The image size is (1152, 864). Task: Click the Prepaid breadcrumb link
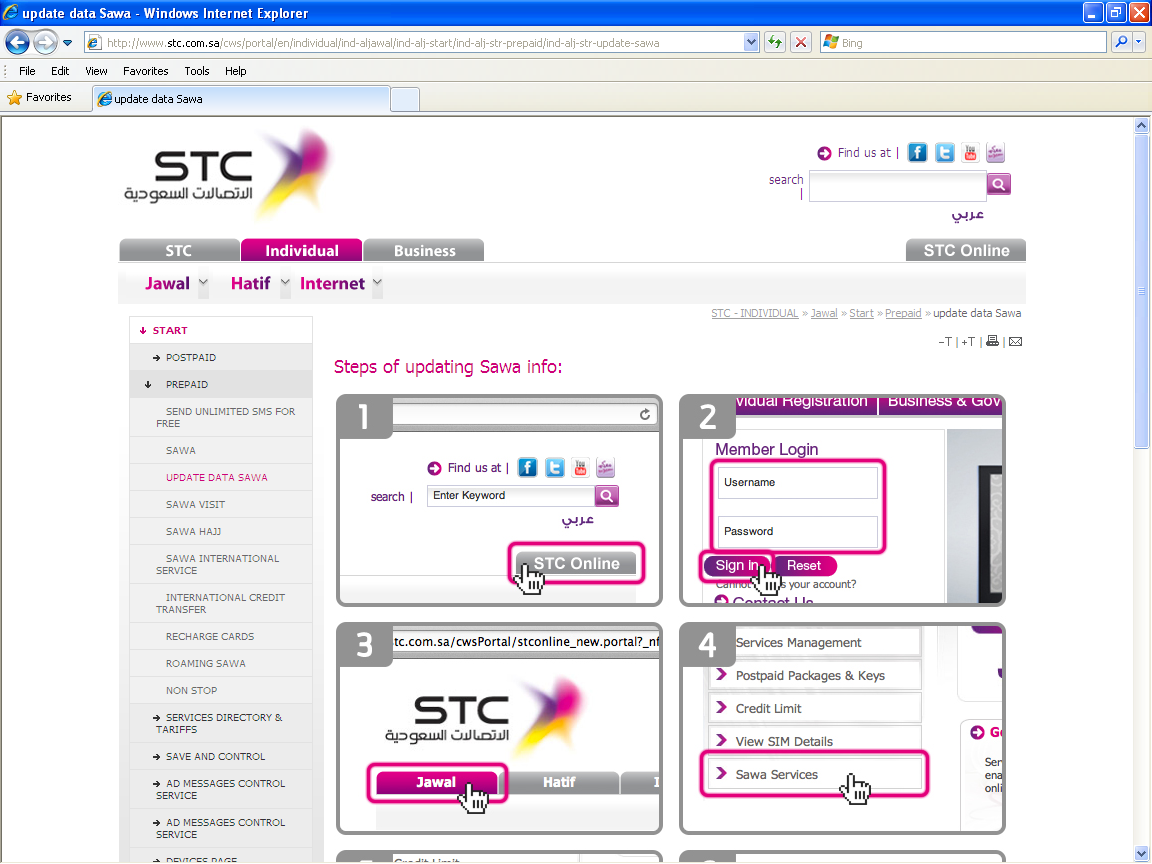[903, 313]
